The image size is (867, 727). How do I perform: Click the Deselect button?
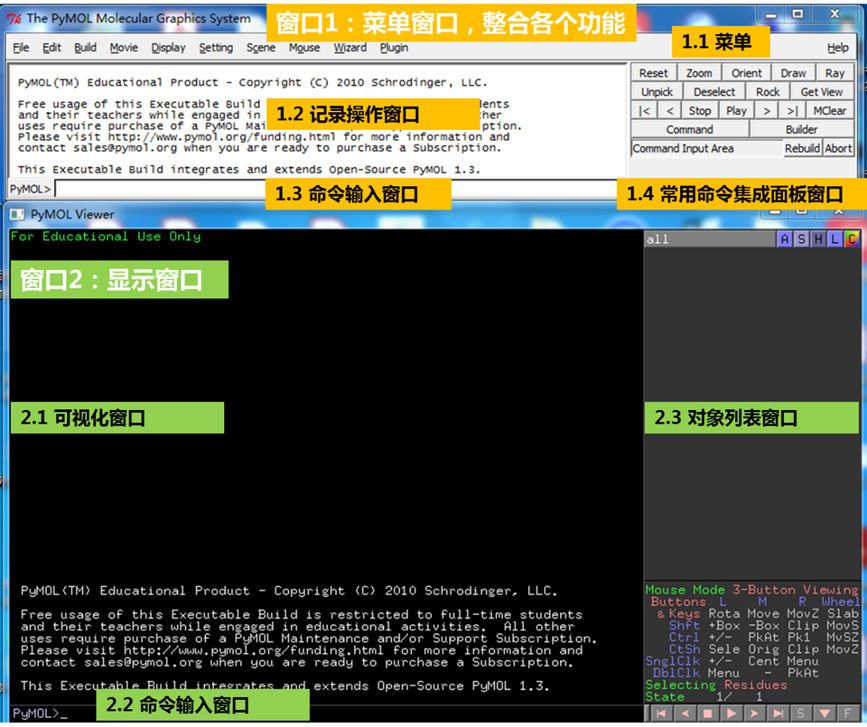[714, 92]
